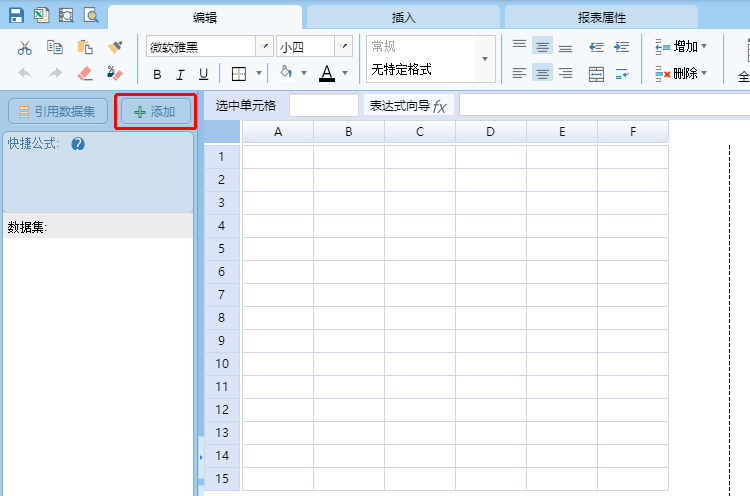The width and height of the screenshot is (750, 496).
Task: Align text right
Action: tap(565, 73)
